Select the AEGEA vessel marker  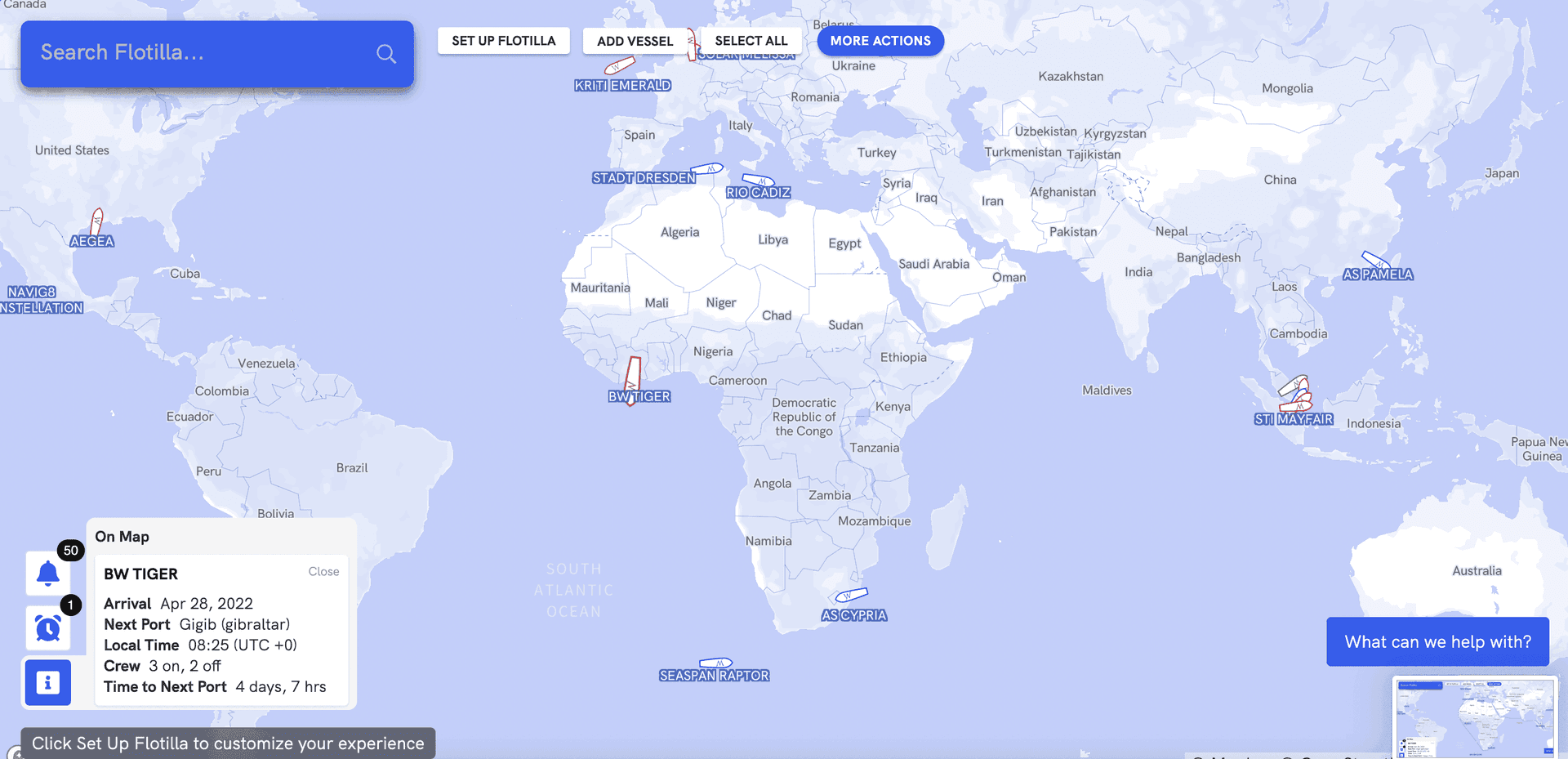pos(97,221)
